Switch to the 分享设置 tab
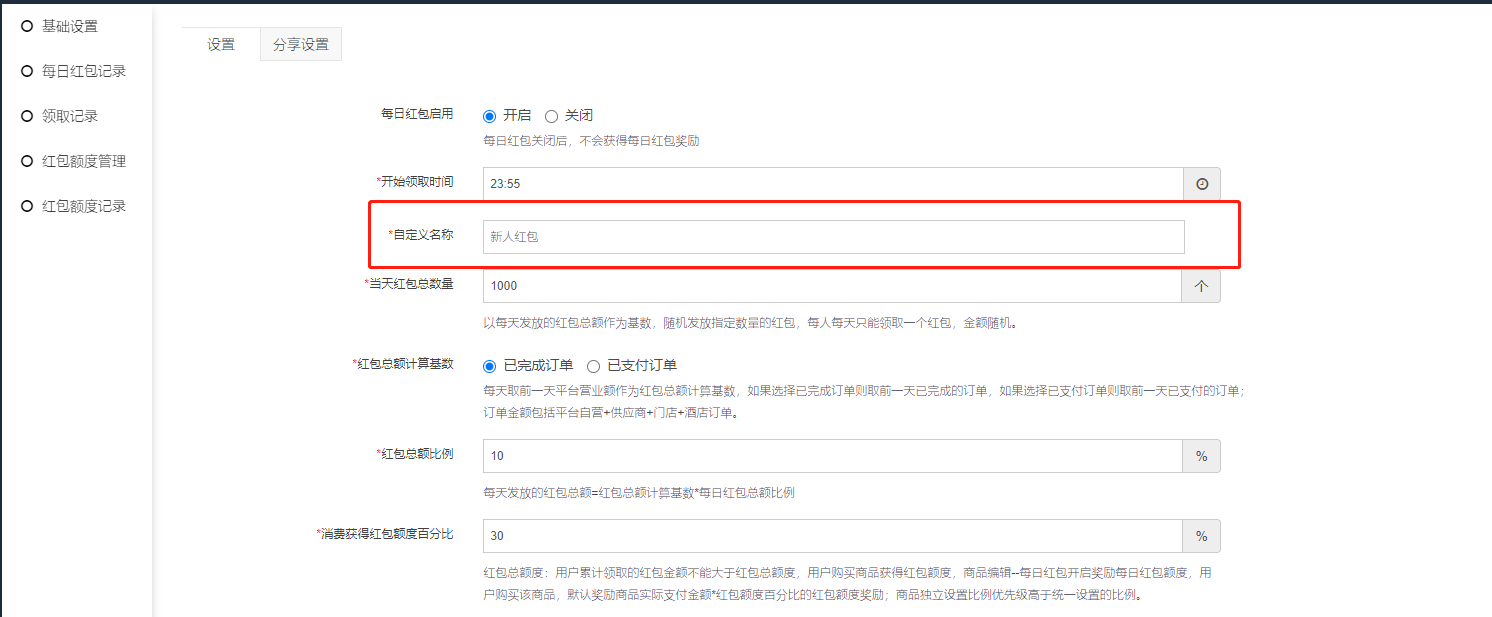Viewport: 1492px width, 617px height. (x=301, y=44)
